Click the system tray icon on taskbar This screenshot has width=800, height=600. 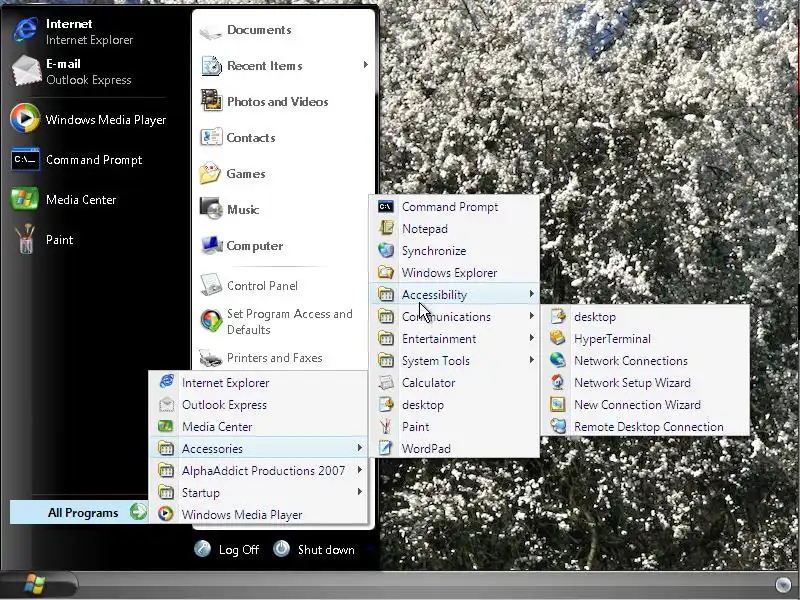pos(783,584)
